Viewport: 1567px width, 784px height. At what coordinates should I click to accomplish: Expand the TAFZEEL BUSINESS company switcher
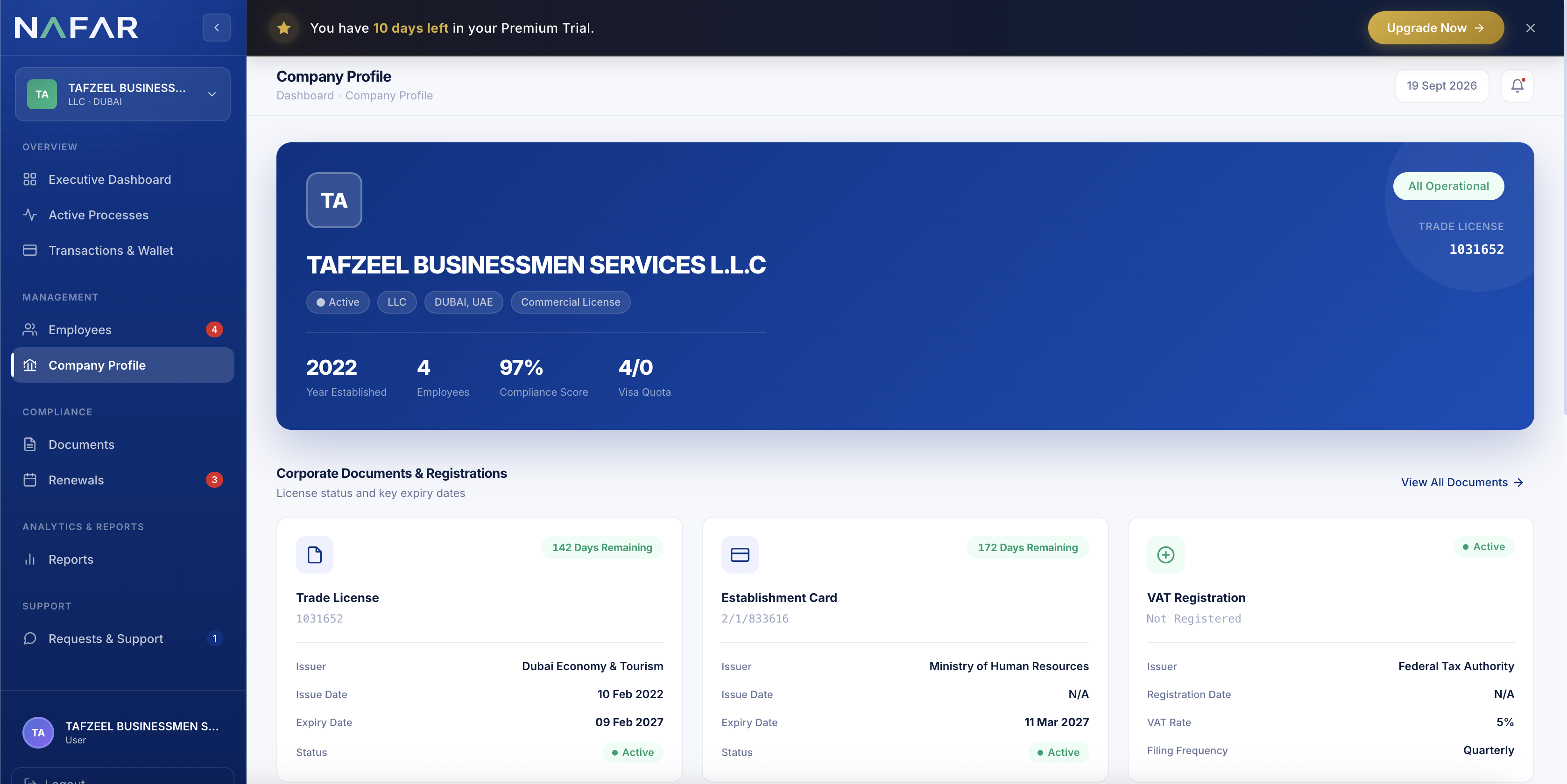tap(123, 94)
